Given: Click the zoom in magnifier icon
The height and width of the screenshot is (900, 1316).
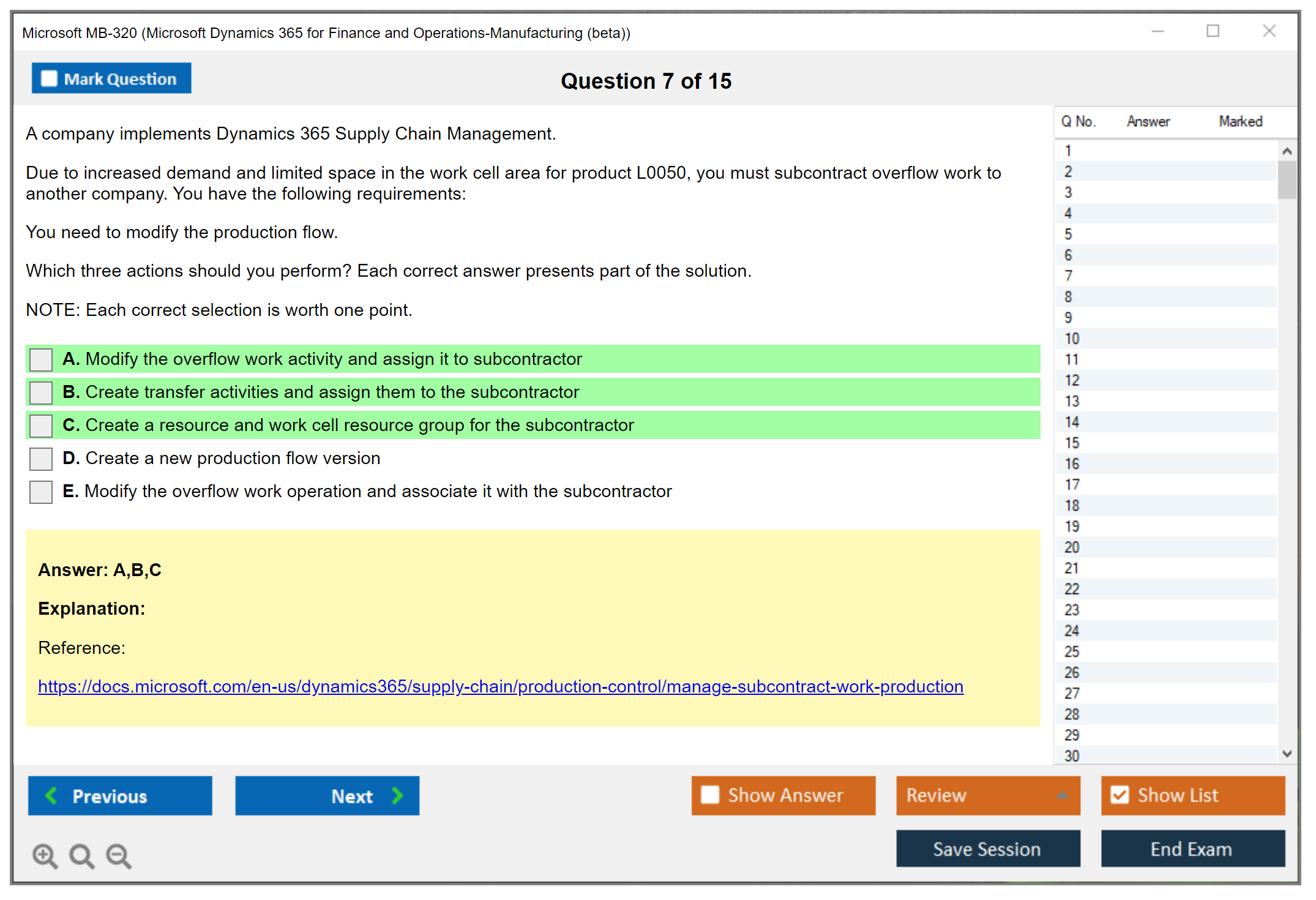Looking at the screenshot, I should (45, 855).
